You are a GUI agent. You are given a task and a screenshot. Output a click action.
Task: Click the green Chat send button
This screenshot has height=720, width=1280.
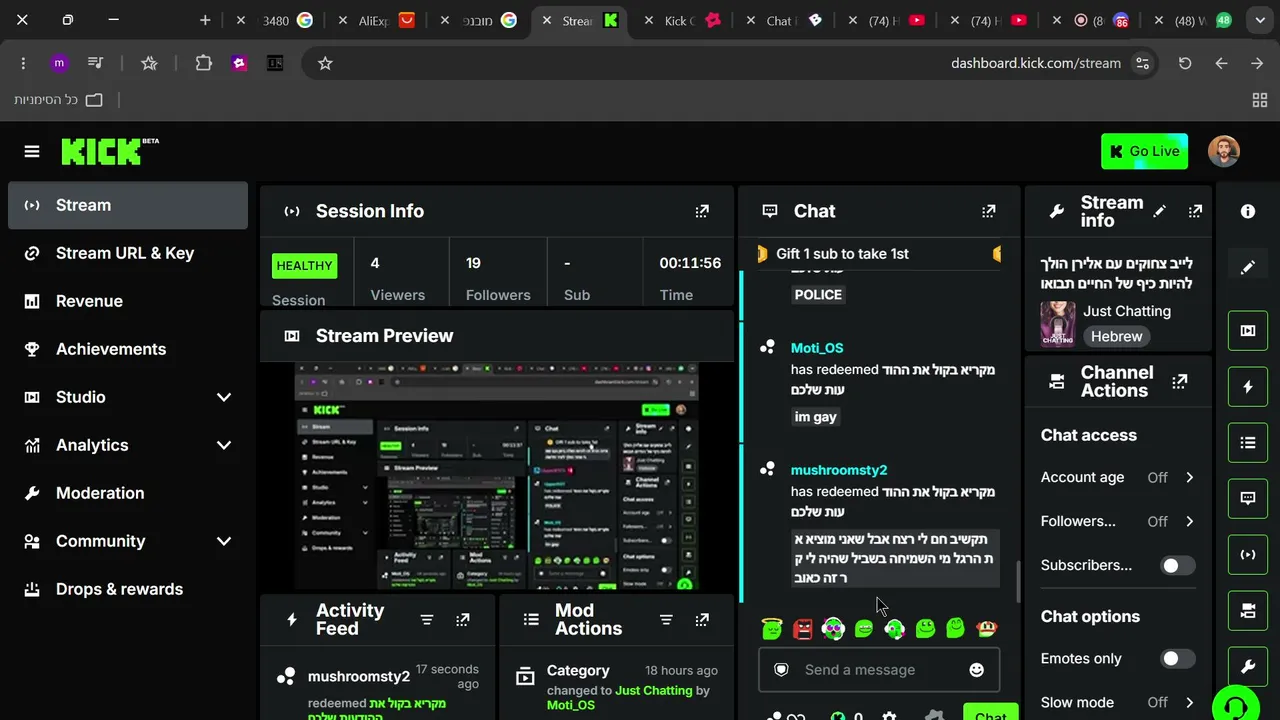[x=990, y=712]
